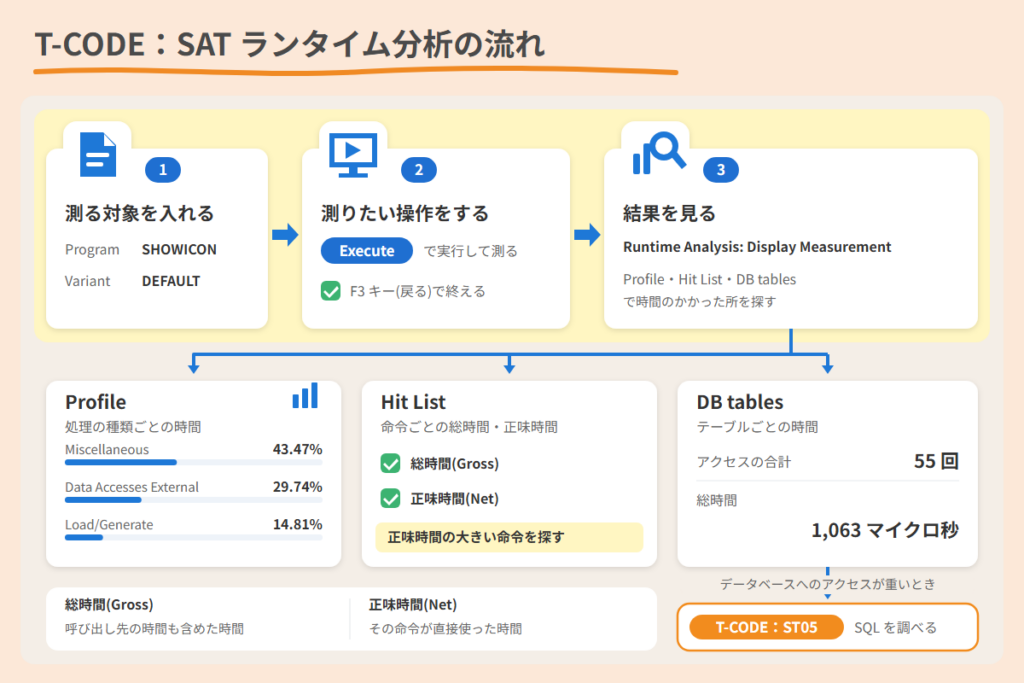Screen dimensions: 1024x683
Task: Click the 1,063 マイクロ秒 value
Action: click(885, 530)
